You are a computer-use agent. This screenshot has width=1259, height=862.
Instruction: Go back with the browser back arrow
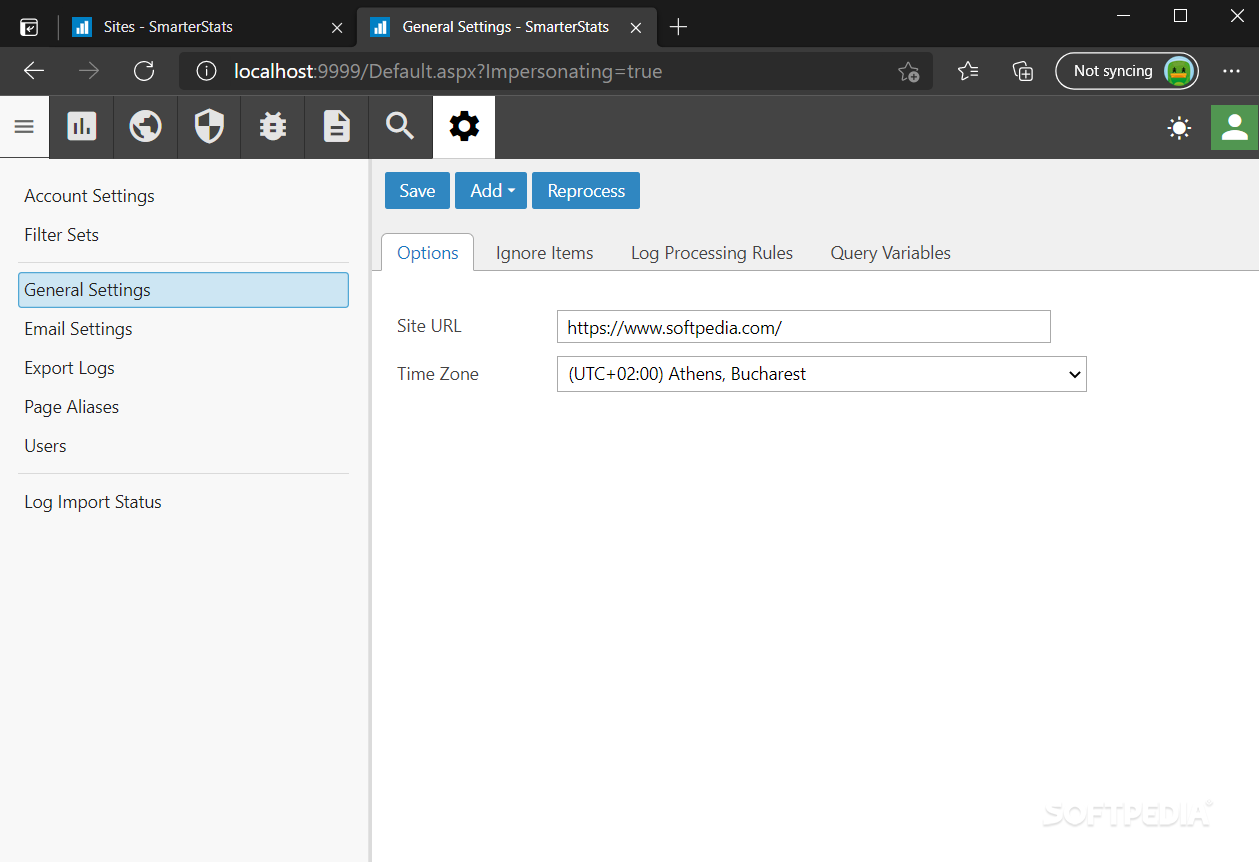[34, 71]
